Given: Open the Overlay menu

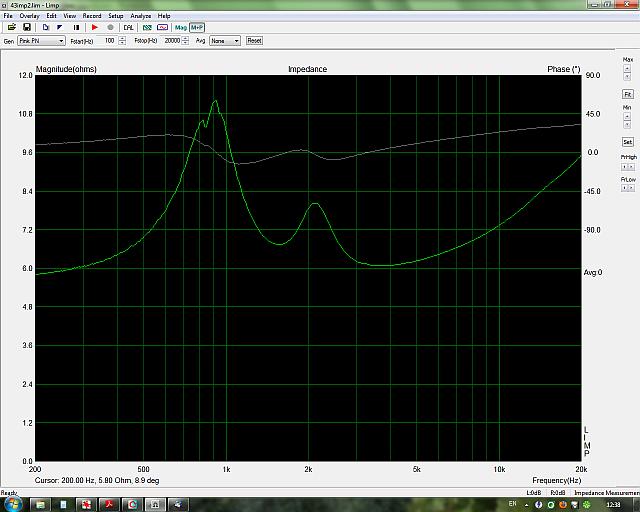Looking at the screenshot, I should pos(29,16).
